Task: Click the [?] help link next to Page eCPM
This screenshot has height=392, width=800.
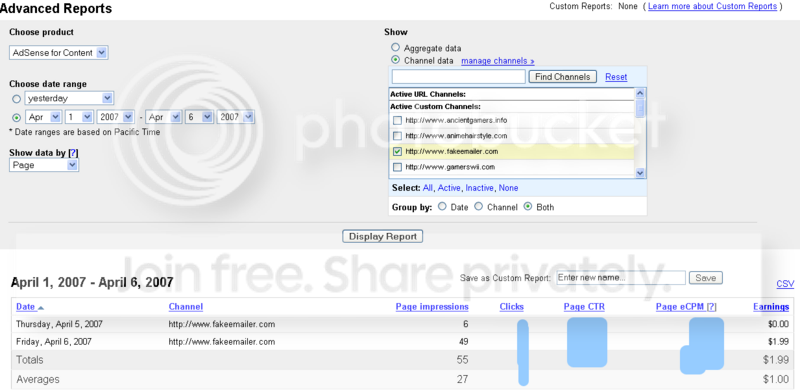Action: tap(712, 307)
